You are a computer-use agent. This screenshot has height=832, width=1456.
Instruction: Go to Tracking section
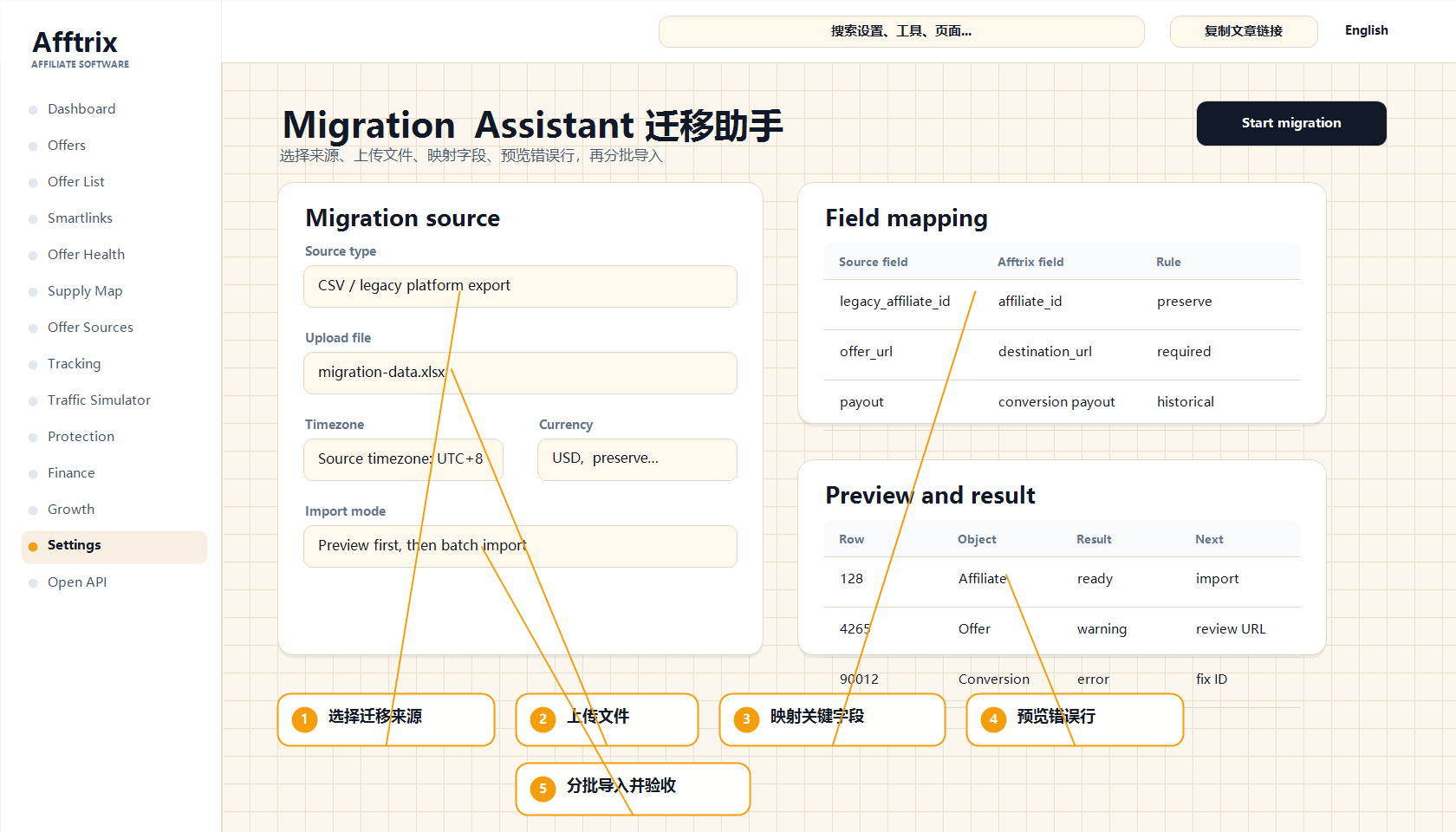pos(74,364)
